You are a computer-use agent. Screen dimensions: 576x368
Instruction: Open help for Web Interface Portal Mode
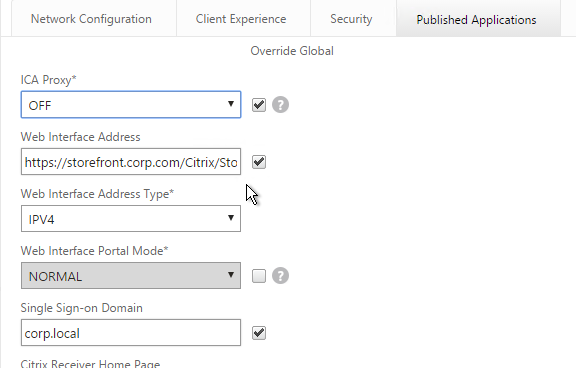pos(280,276)
